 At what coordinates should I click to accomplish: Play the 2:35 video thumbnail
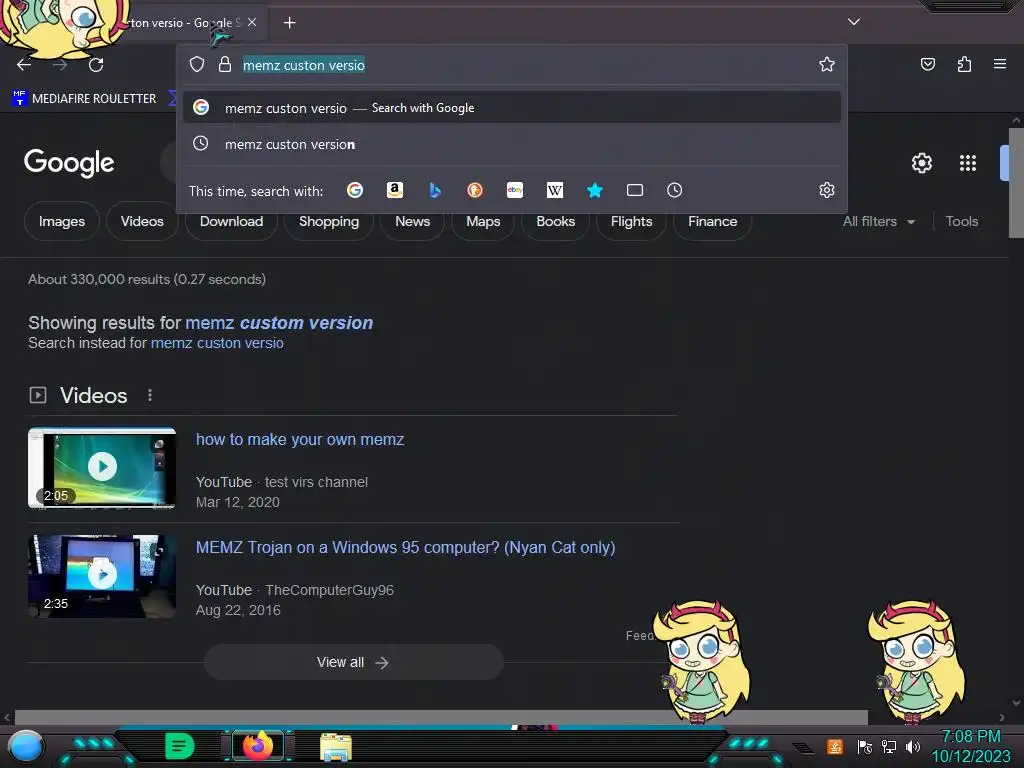pyautogui.click(x=102, y=576)
